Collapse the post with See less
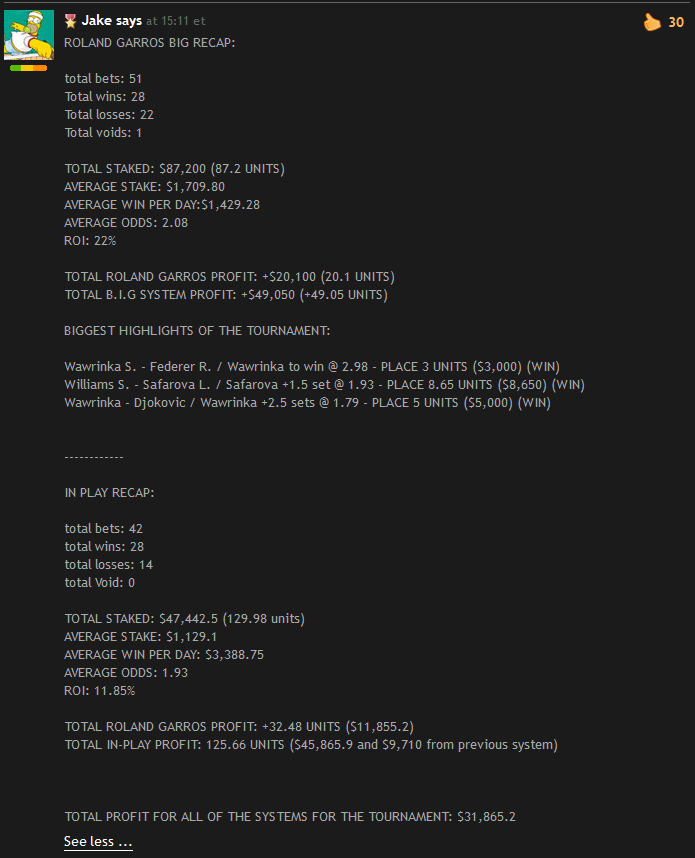695x858 pixels. pyautogui.click(x=98, y=841)
